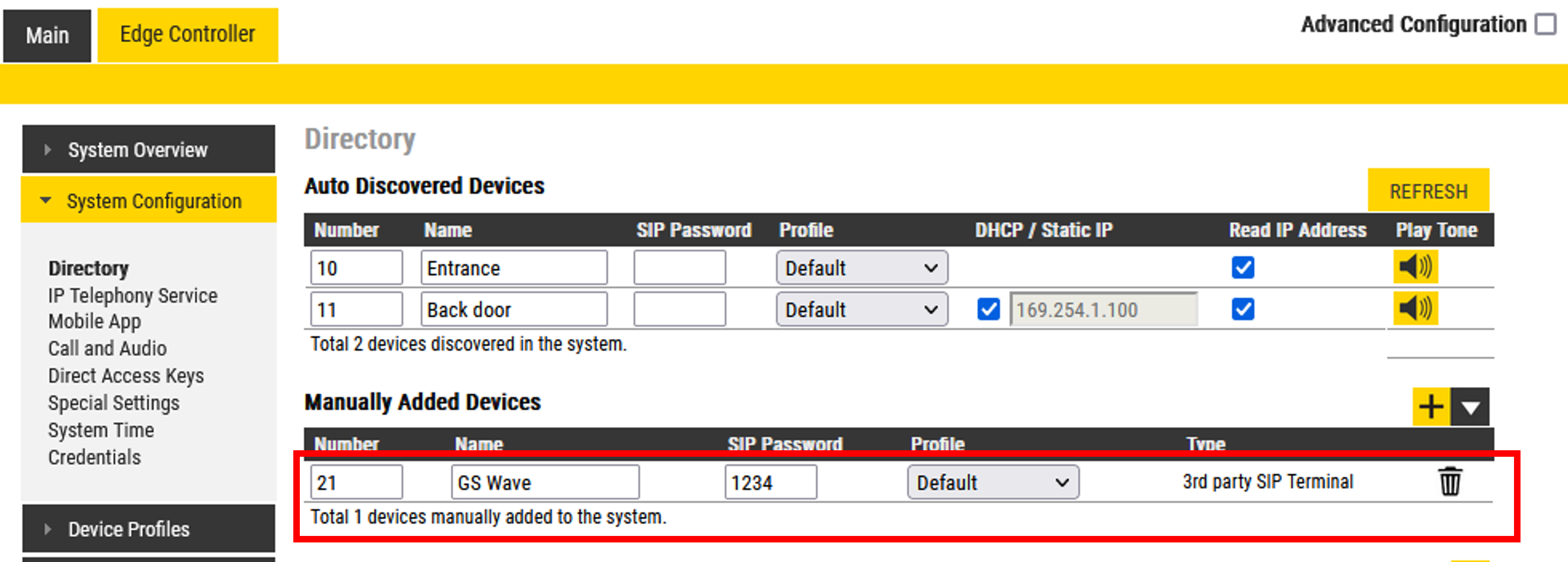
Task: Go to Direct Access Keys page
Action: (x=126, y=376)
